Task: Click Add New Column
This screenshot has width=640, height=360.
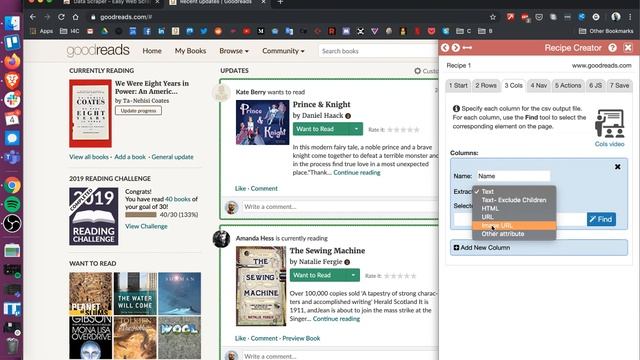Action: (x=538, y=247)
